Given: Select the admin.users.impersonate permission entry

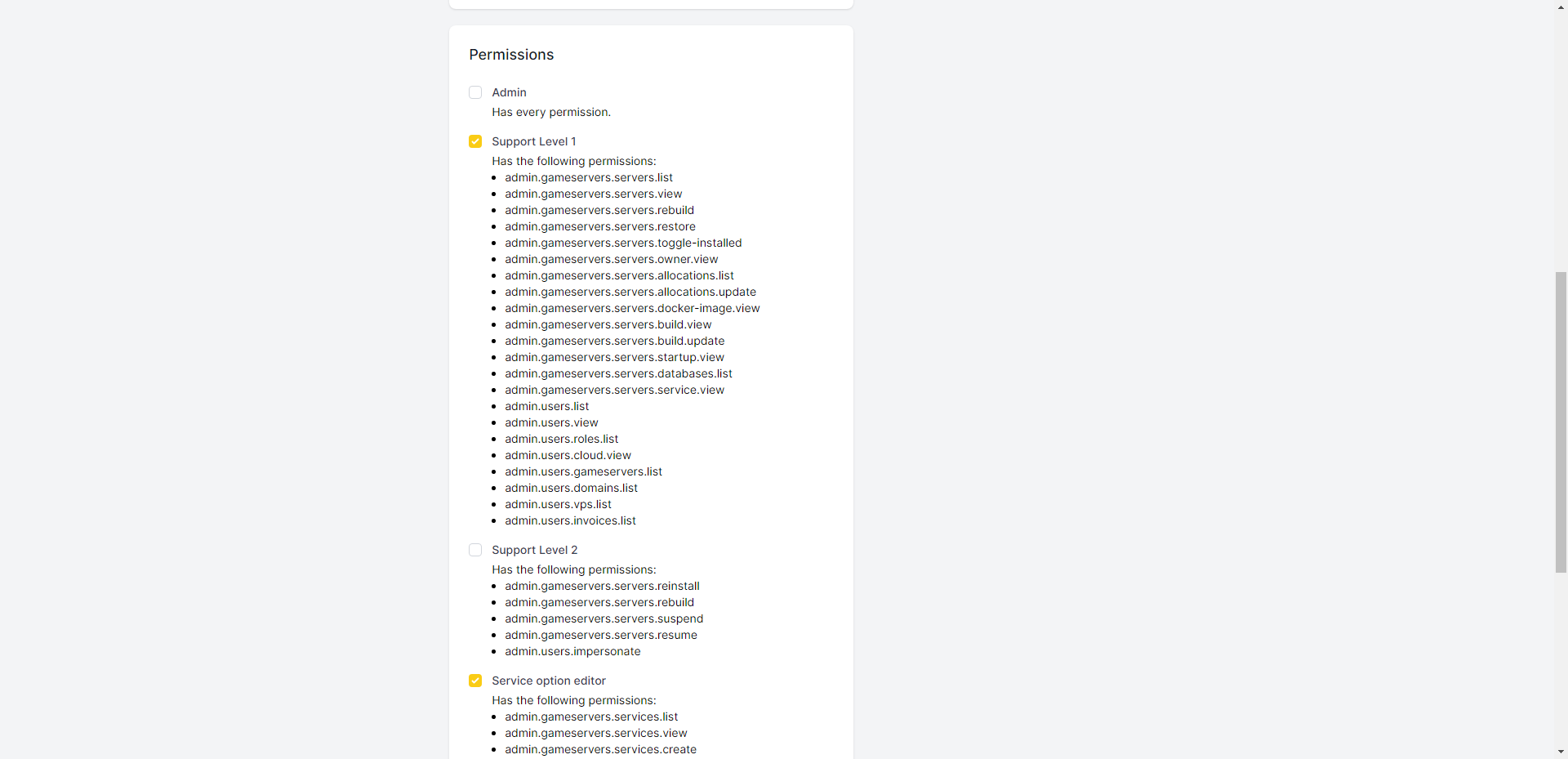Looking at the screenshot, I should tap(572, 651).
